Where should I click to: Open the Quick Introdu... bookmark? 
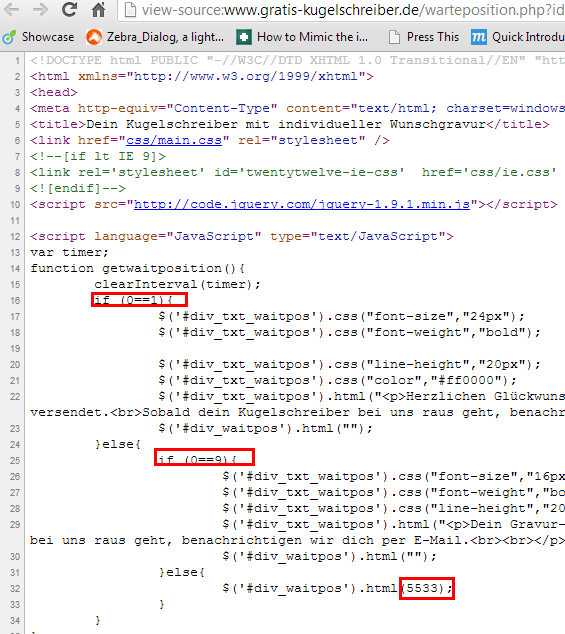point(518,37)
